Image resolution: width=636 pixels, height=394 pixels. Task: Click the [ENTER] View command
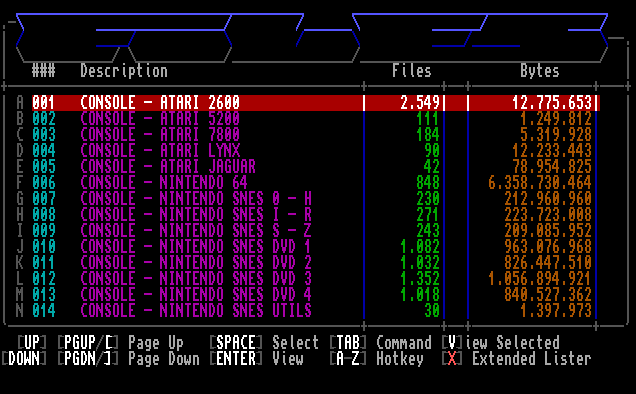click(x=256, y=359)
